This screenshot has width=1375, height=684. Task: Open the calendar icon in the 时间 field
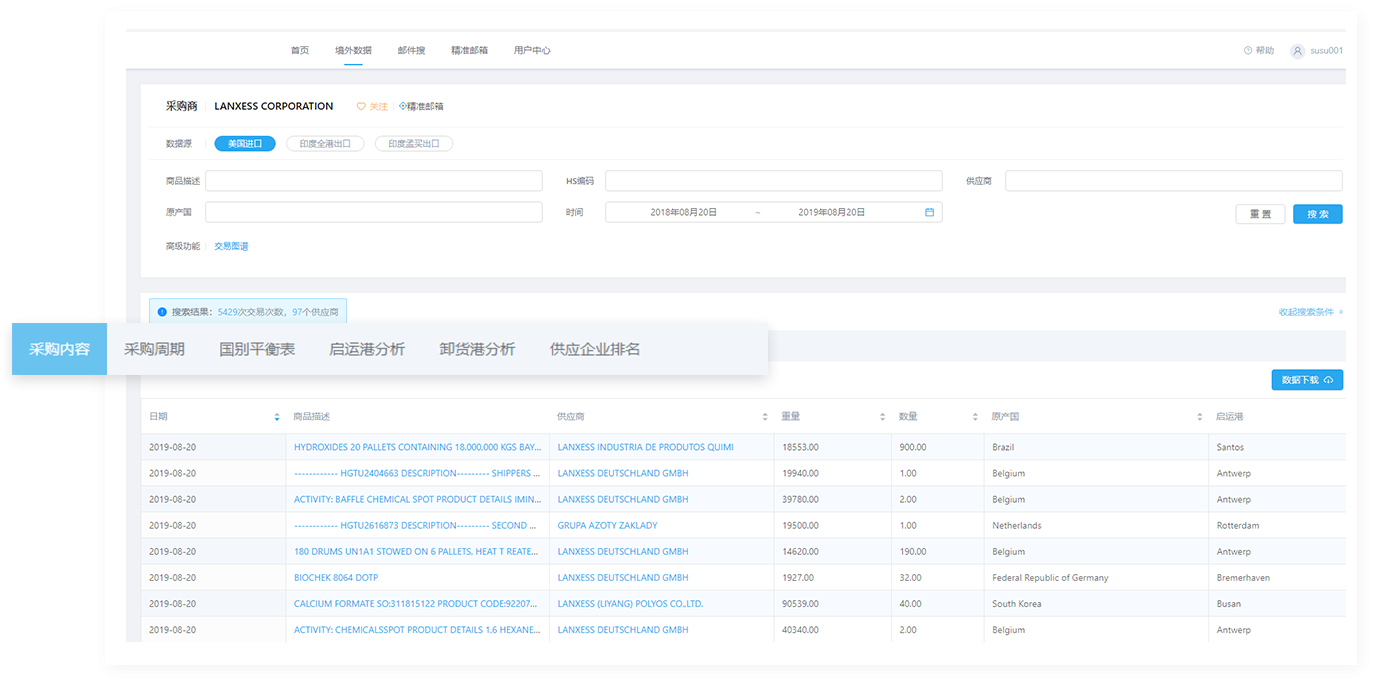(929, 212)
